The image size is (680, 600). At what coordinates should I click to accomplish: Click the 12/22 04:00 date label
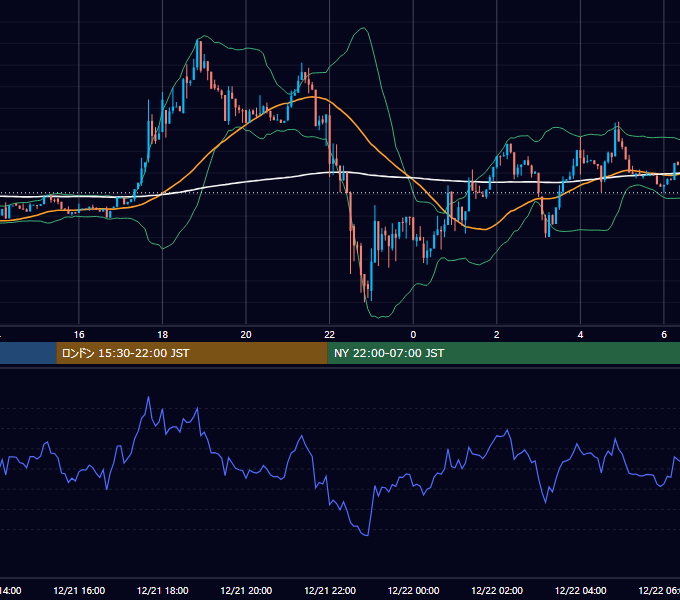pos(581,590)
